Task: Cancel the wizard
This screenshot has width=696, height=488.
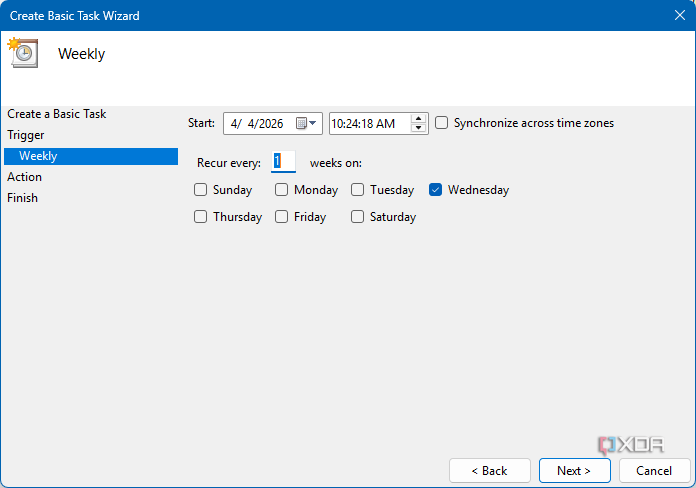Action: point(654,470)
